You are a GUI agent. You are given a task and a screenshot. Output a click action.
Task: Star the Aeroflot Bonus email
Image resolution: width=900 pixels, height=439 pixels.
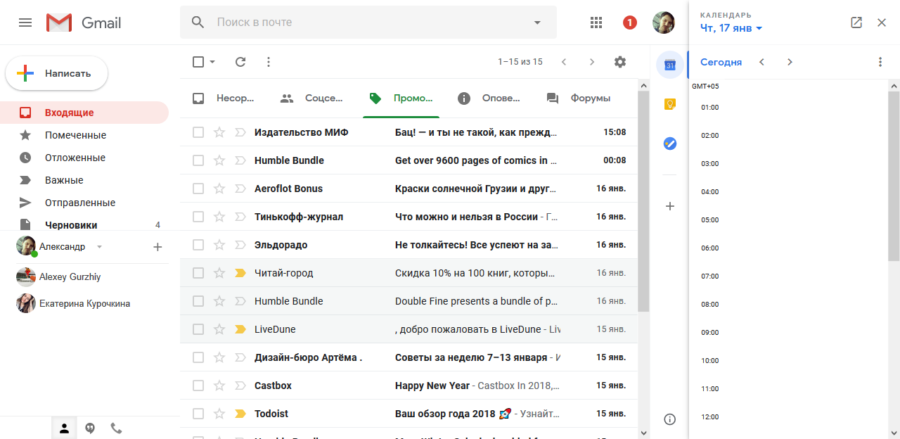[219, 189]
